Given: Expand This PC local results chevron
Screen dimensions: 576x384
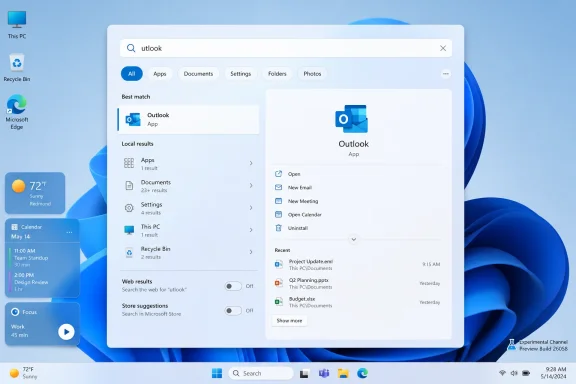Looking at the screenshot, I should 251,230.
